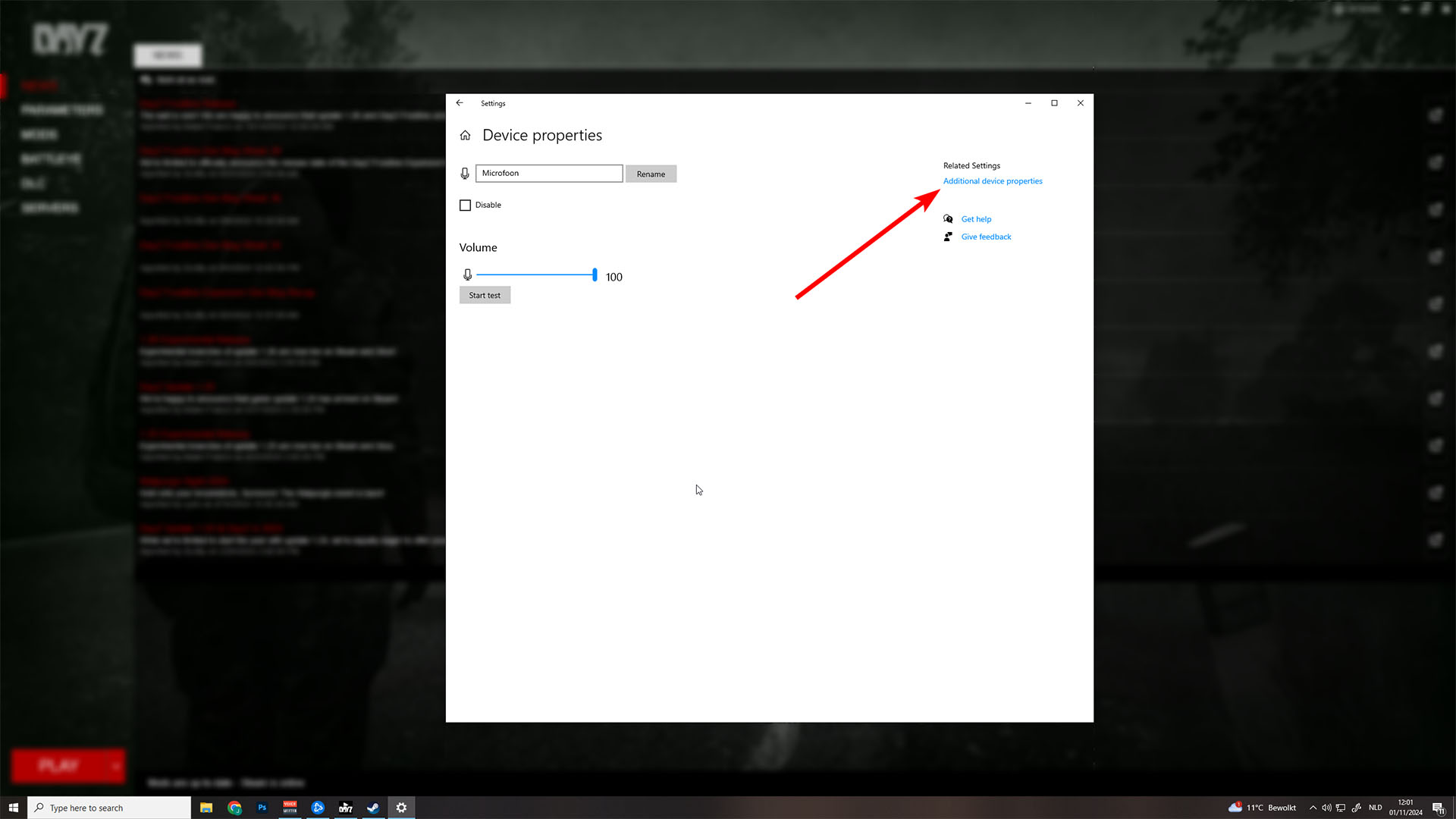The image size is (1456, 819).
Task: Click the Microfoon device name field
Action: 549,174
